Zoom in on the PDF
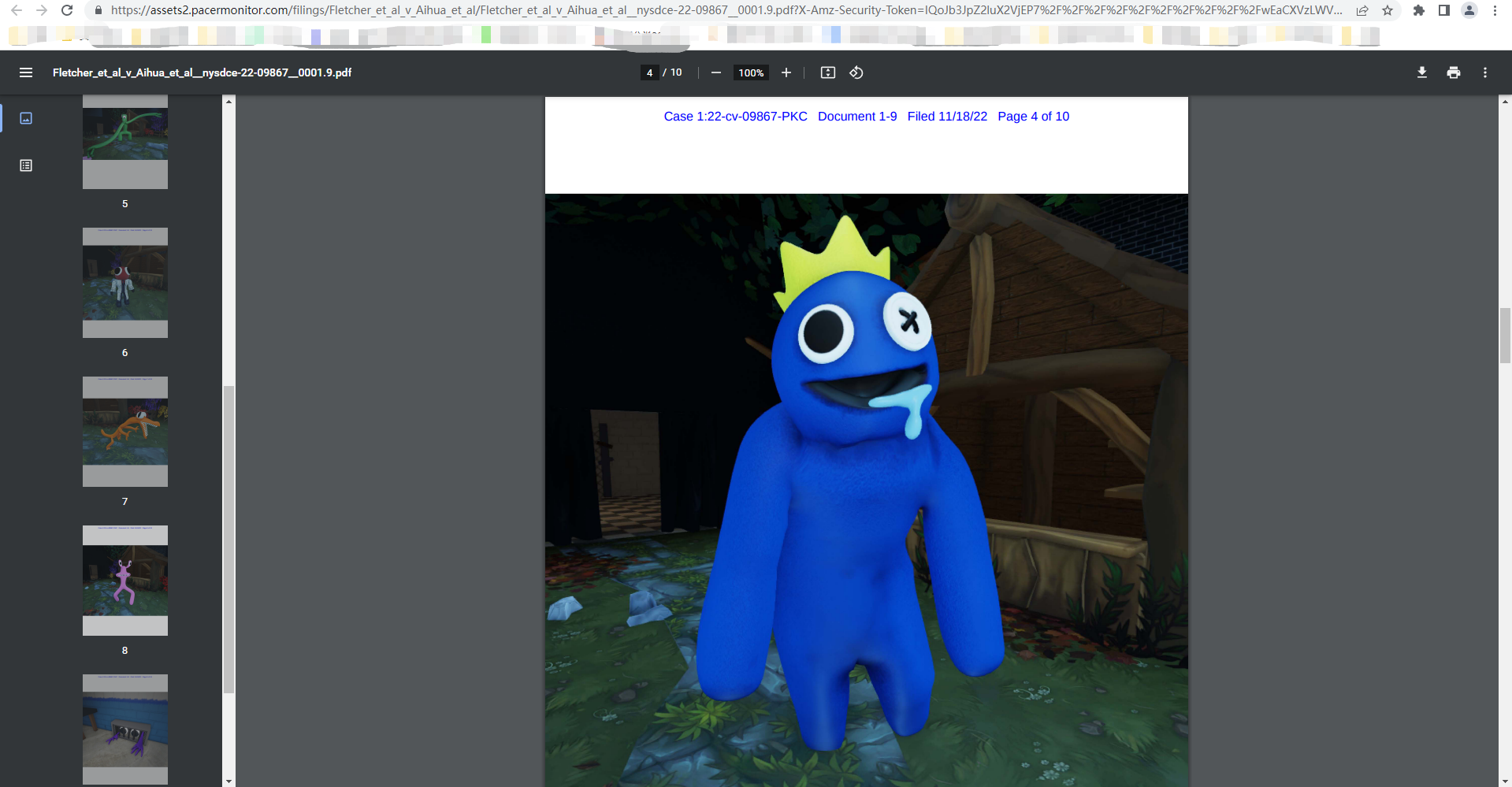 pos(786,72)
